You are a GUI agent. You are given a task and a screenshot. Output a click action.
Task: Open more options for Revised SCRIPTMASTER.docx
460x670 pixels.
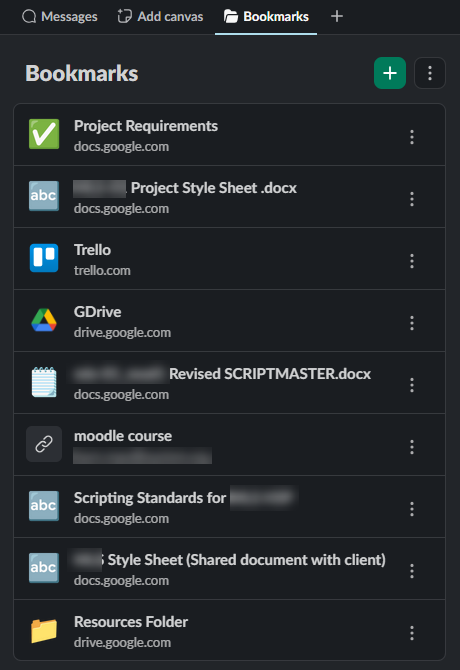point(412,385)
